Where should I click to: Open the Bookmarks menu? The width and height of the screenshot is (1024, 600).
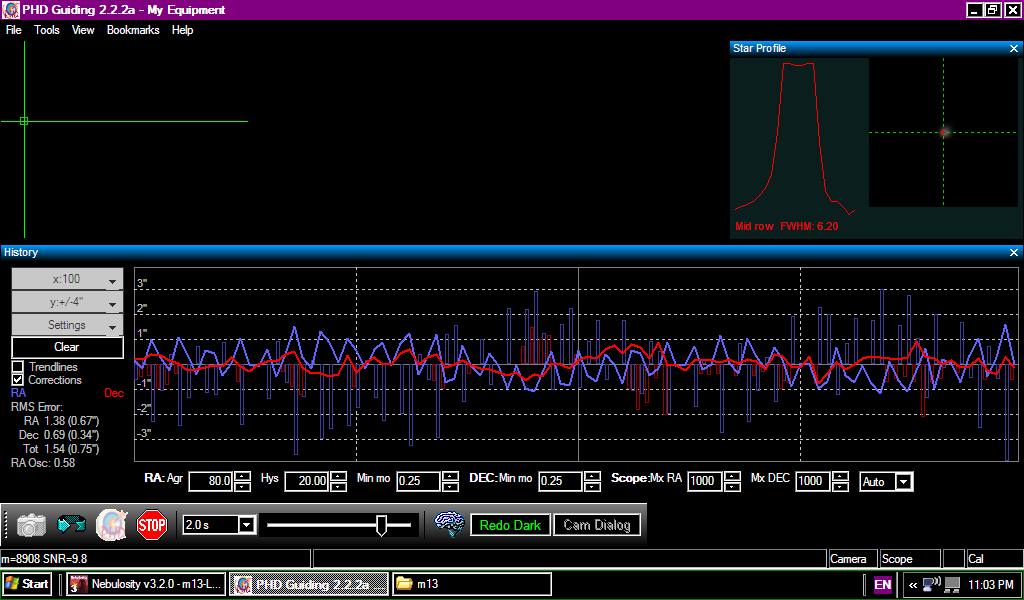pos(133,30)
